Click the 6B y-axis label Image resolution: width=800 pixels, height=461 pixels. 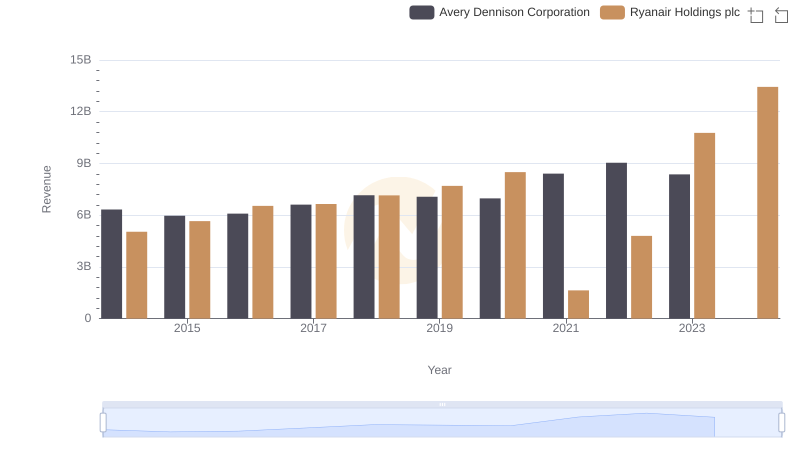(x=84, y=215)
